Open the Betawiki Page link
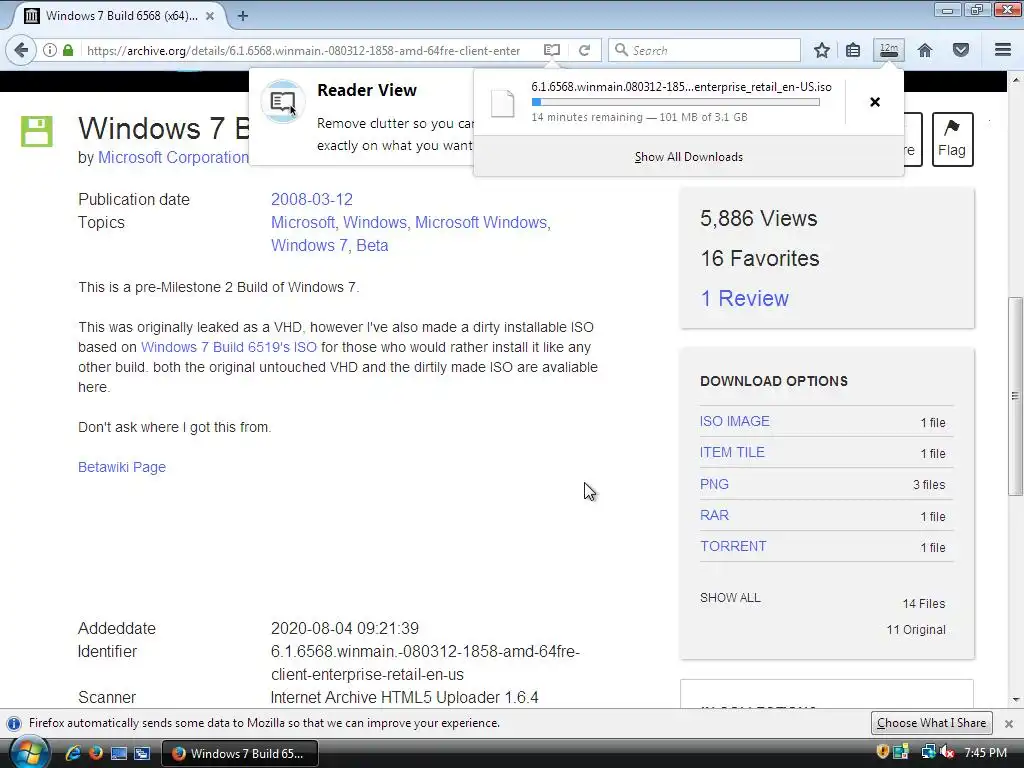 (x=121, y=467)
